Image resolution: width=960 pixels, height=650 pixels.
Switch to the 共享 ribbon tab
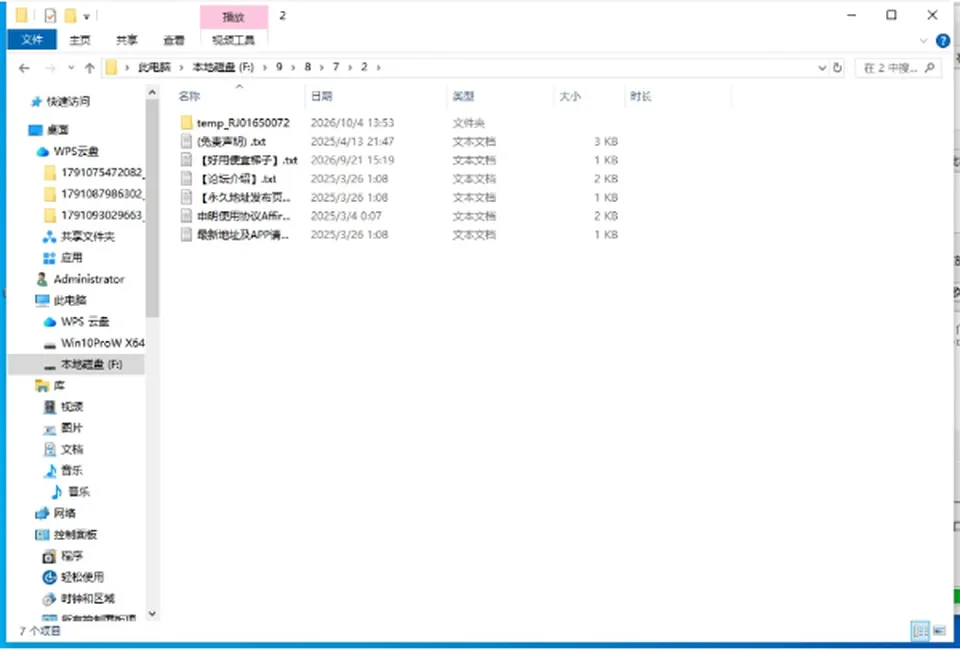pyautogui.click(x=127, y=40)
